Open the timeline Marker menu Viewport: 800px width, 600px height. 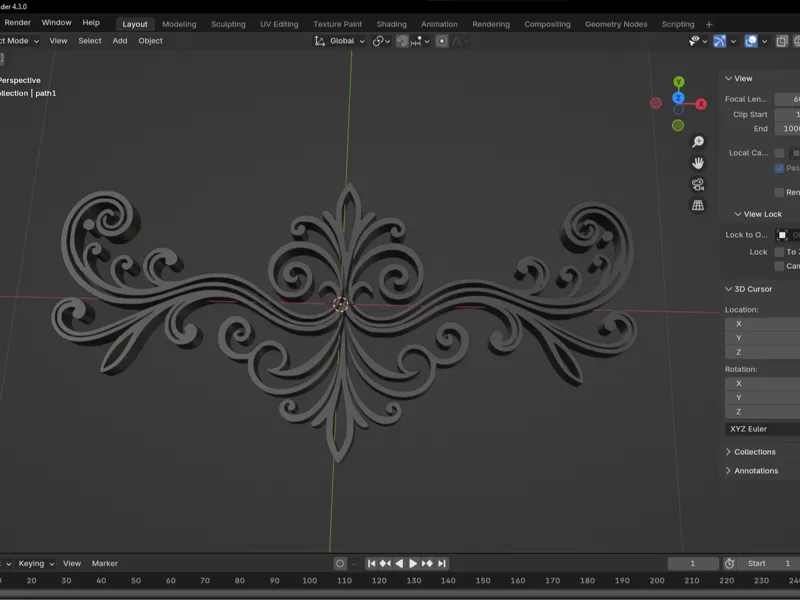pos(105,563)
